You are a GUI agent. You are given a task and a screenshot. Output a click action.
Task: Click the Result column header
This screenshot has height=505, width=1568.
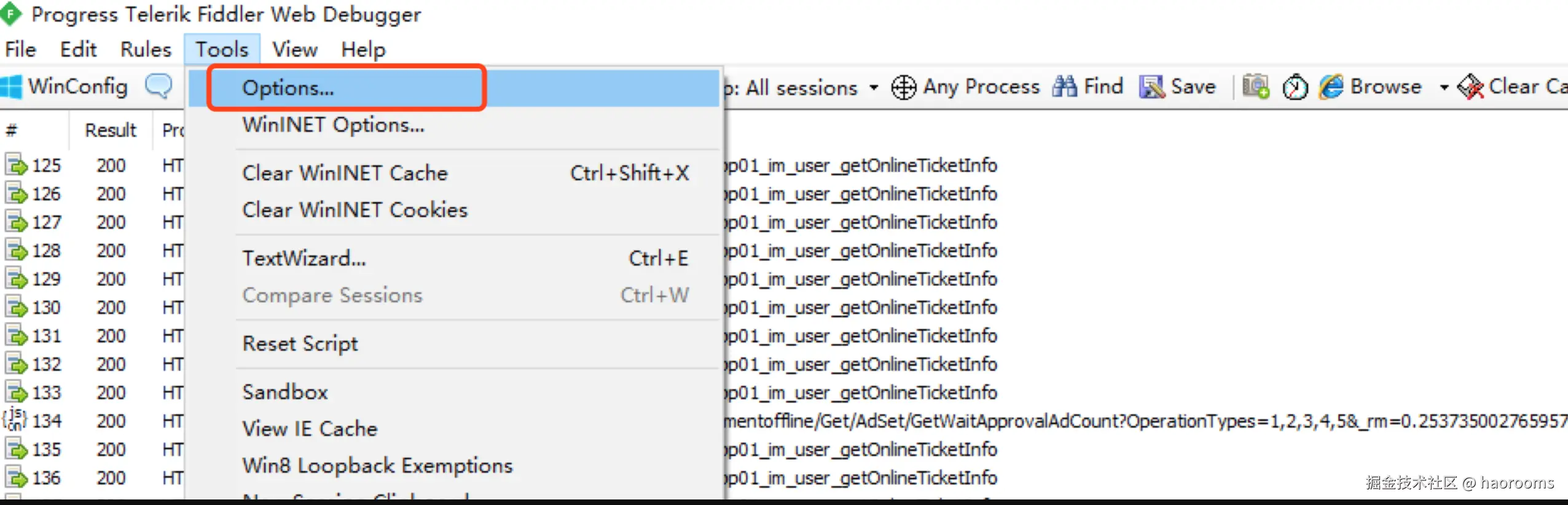click(x=111, y=130)
